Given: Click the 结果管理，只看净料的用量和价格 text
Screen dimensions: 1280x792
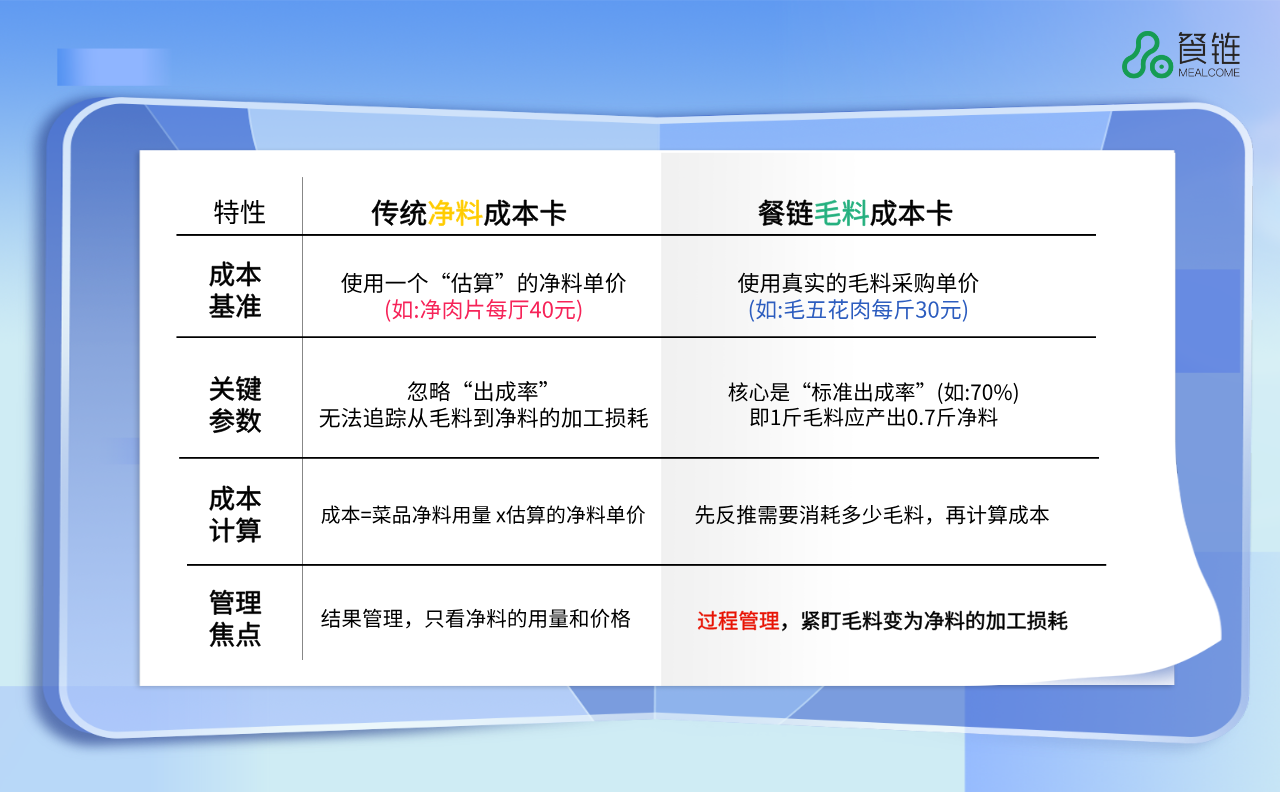Looking at the screenshot, I should click(476, 618).
